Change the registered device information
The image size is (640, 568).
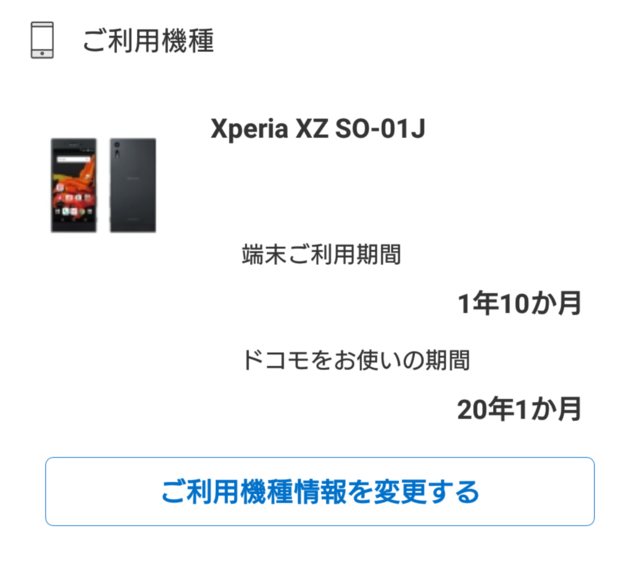tap(320, 491)
